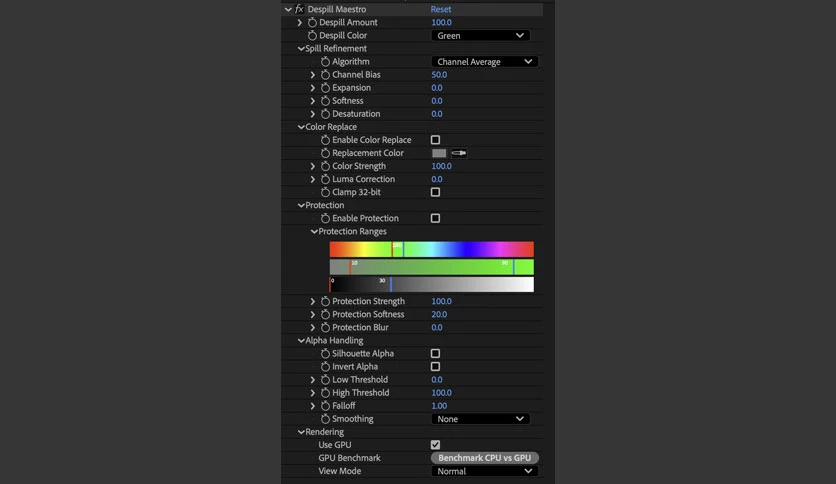Click the green saturation protection range bar
This screenshot has height=484, width=836.
[x=431, y=267]
